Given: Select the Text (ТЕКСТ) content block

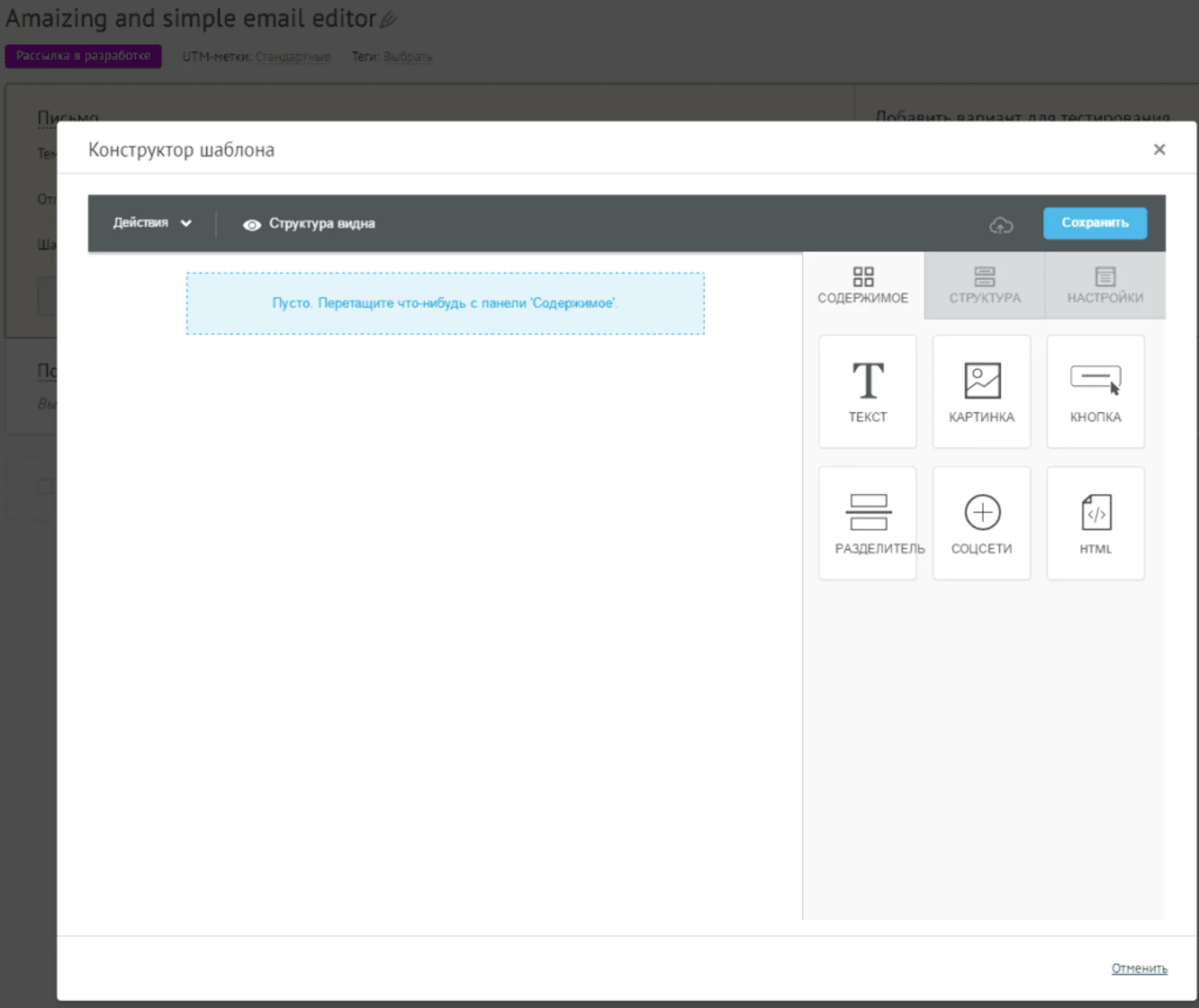Looking at the screenshot, I should 867,391.
